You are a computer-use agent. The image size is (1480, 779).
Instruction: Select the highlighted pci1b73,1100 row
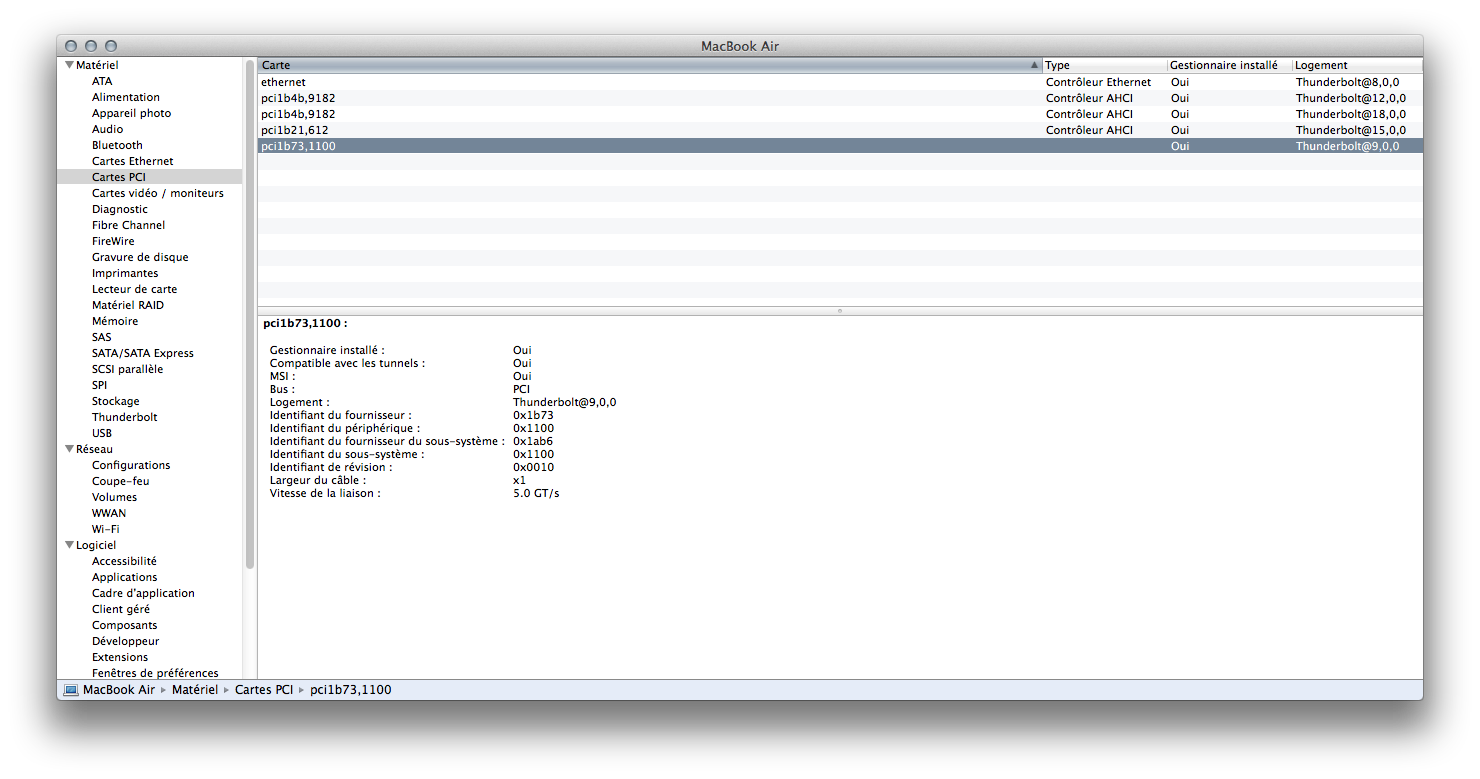tap(840, 146)
